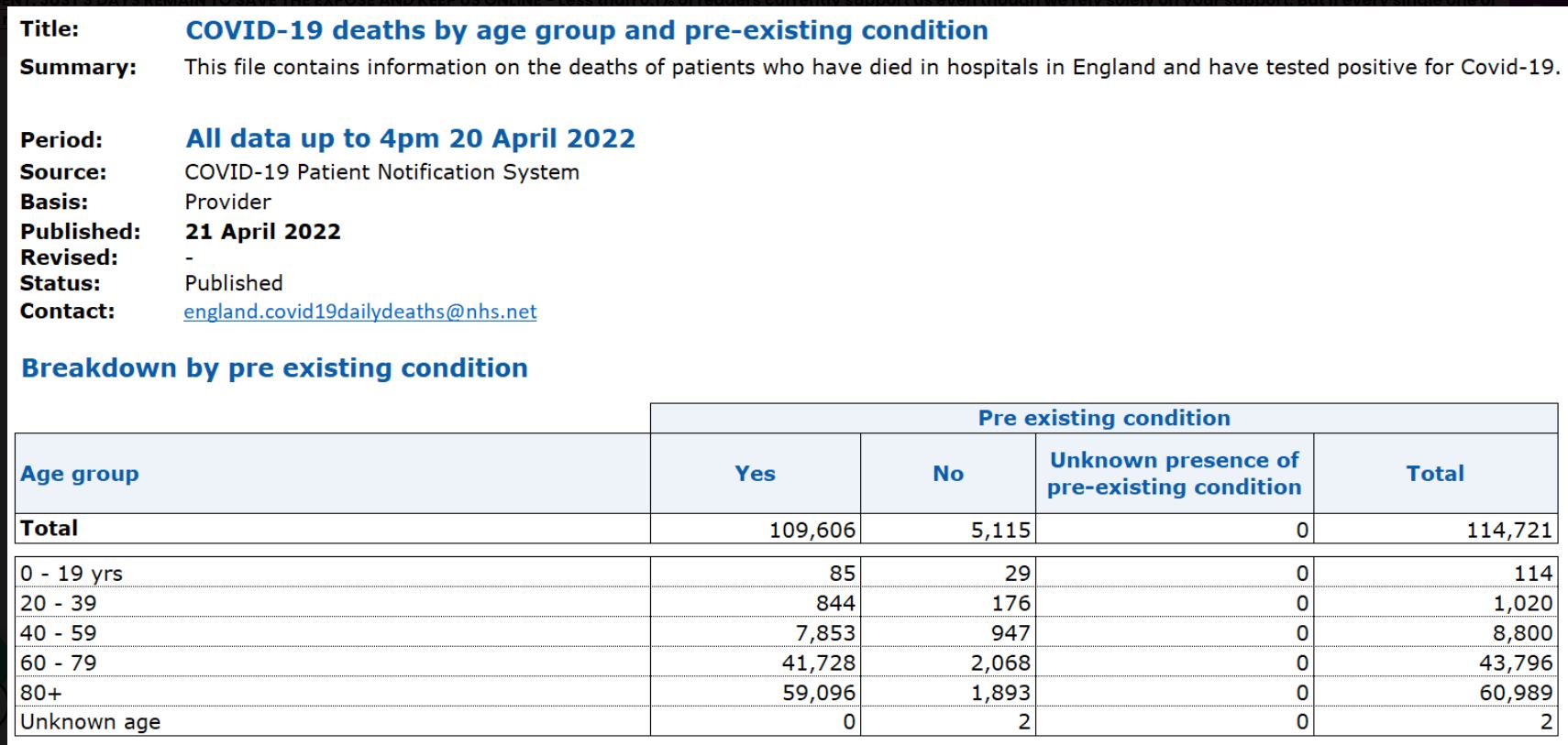The height and width of the screenshot is (745, 1568).
Task: Click the published date "21 April 2022"
Action: tap(262, 232)
